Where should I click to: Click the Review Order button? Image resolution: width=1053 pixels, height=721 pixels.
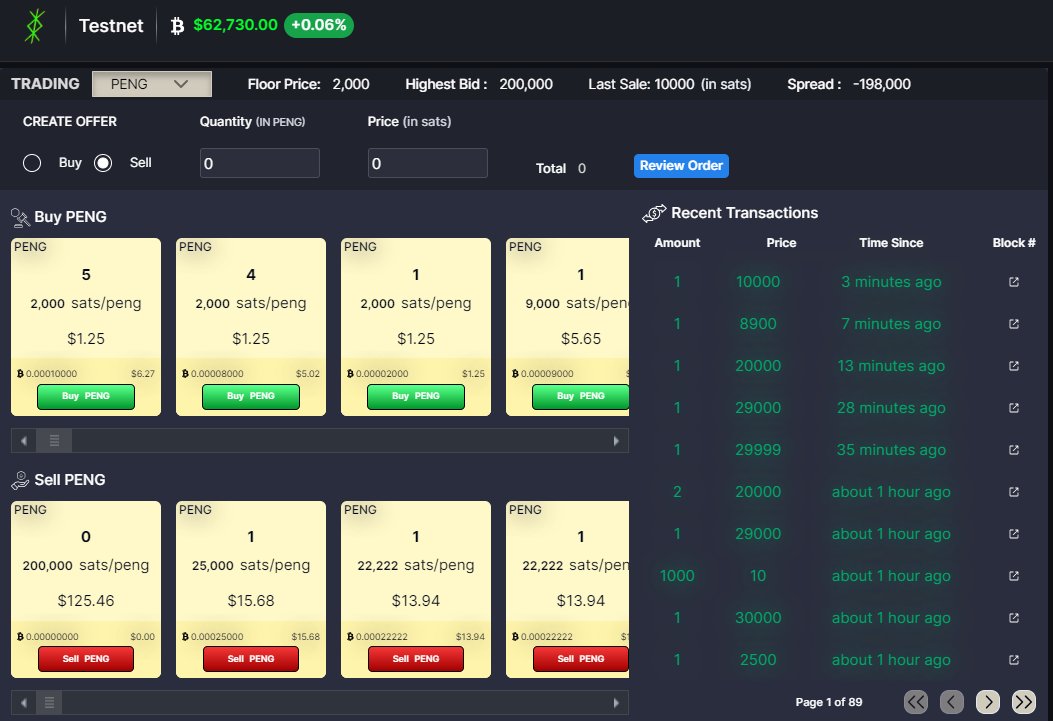tap(681, 166)
